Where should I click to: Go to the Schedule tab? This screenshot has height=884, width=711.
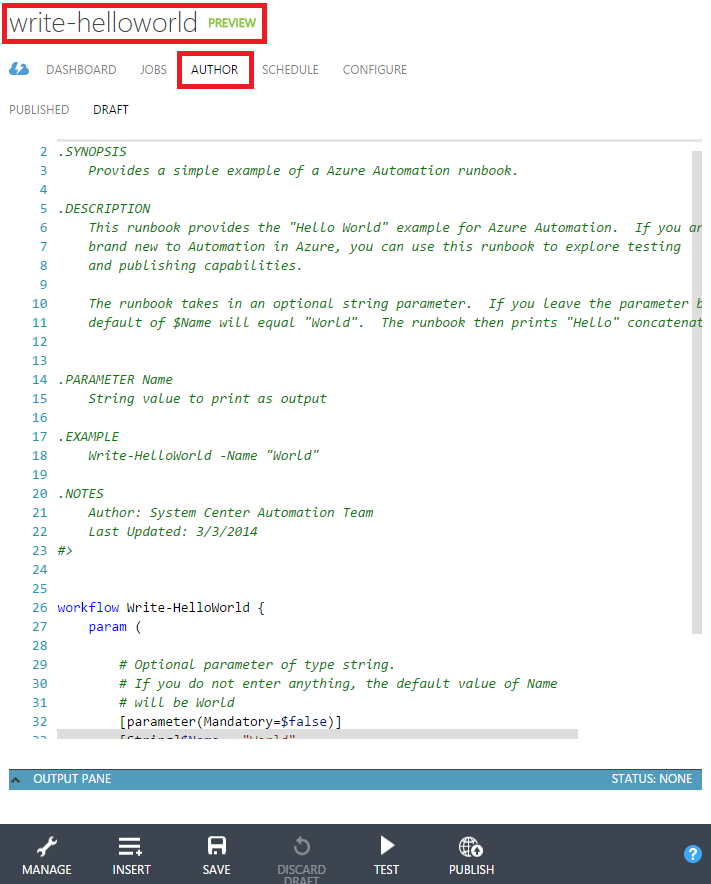(x=290, y=70)
